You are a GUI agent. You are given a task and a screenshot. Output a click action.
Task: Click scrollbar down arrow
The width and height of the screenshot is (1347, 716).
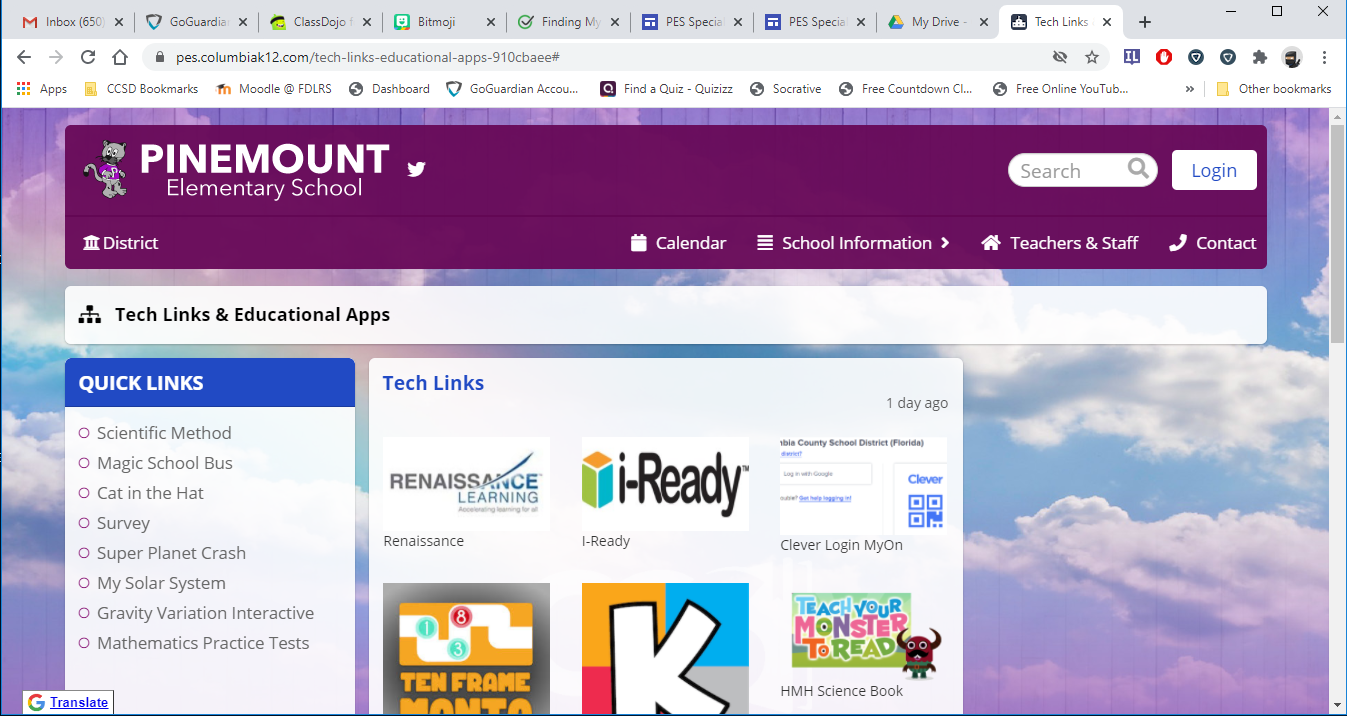(1338, 706)
